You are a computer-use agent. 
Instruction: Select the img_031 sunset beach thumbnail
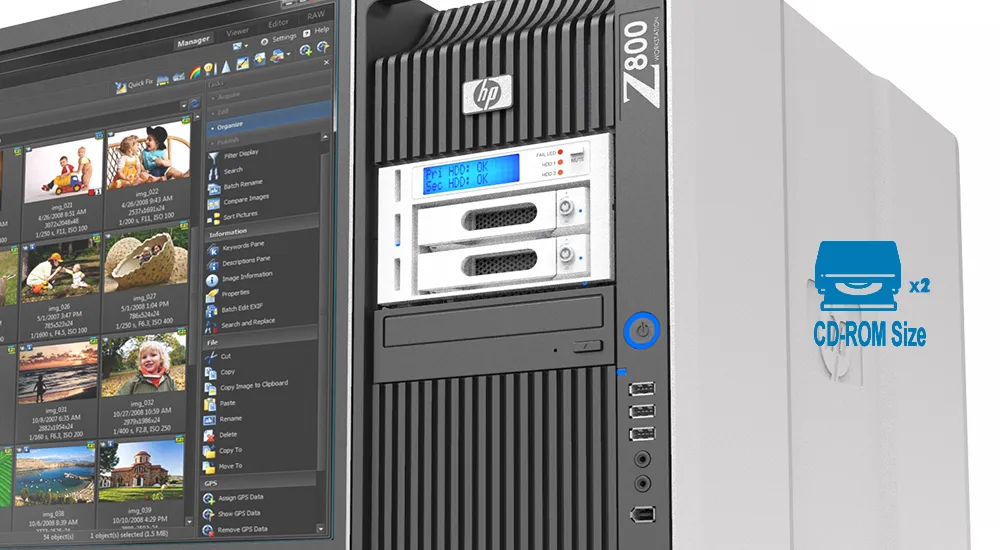(x=57, y=373)
